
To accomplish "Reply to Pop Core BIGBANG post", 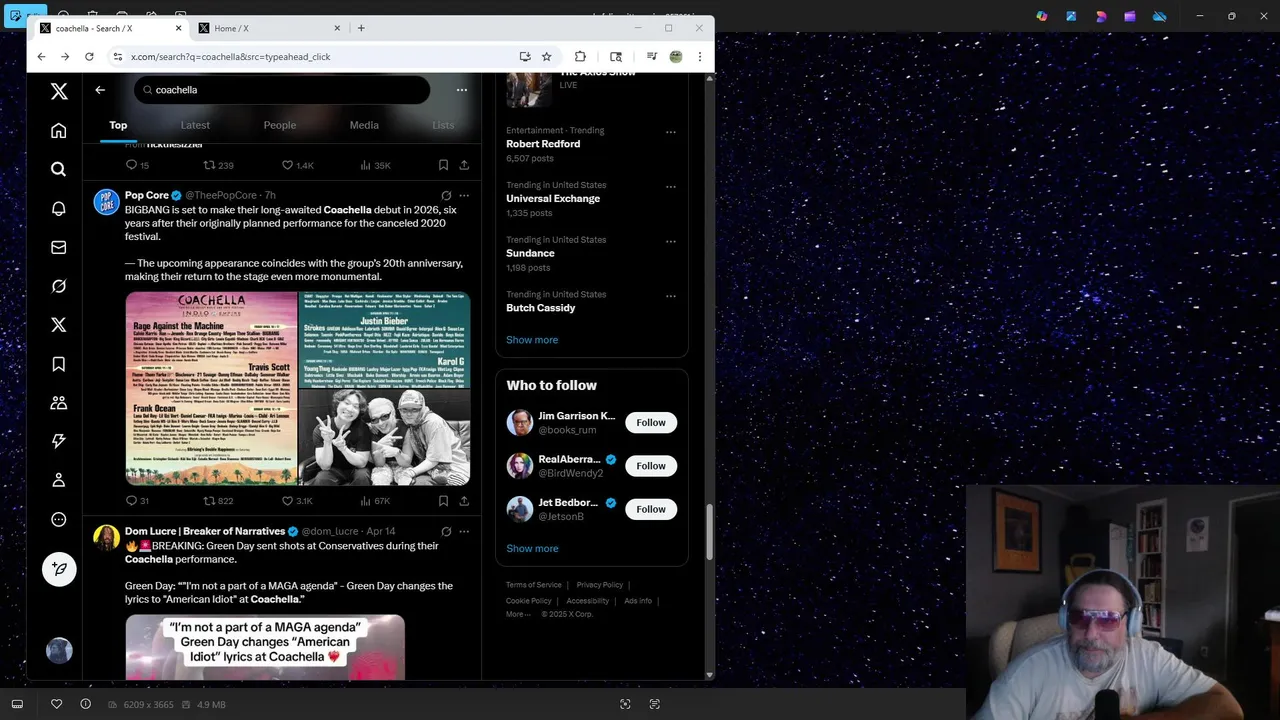I will point(137,501).
